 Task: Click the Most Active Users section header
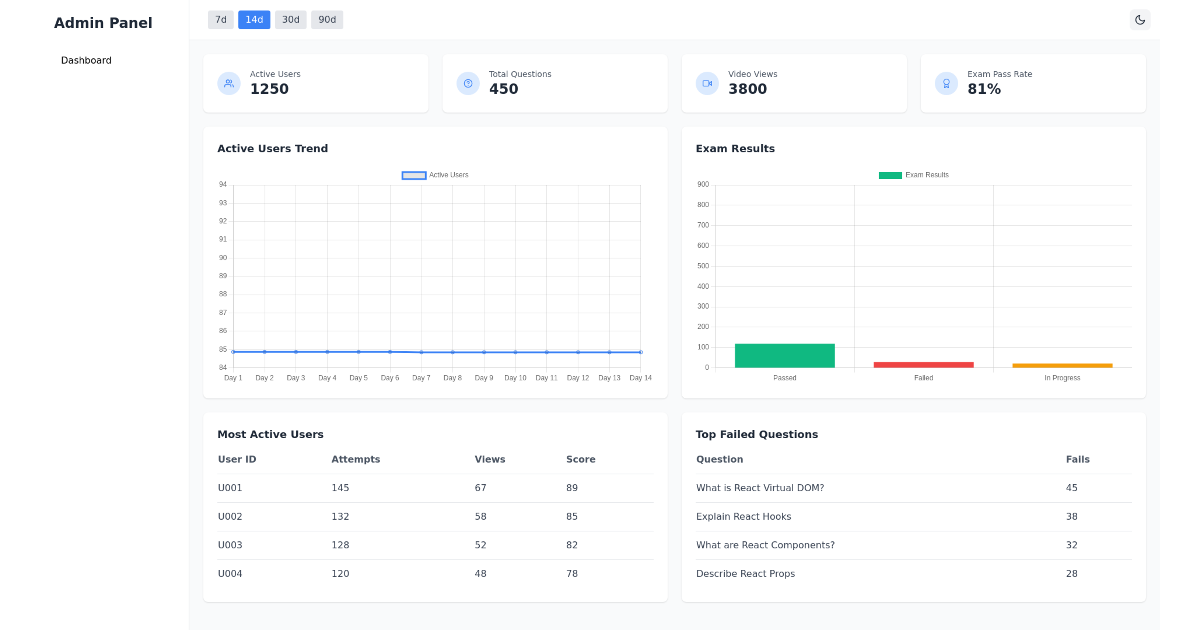click(x=270, y=434)
